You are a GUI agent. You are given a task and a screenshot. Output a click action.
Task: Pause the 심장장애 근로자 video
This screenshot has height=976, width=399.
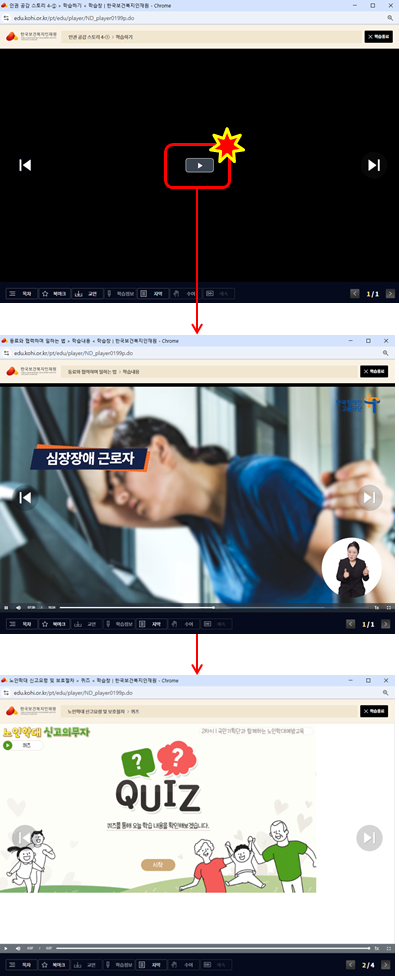click(x=6, y=607)
